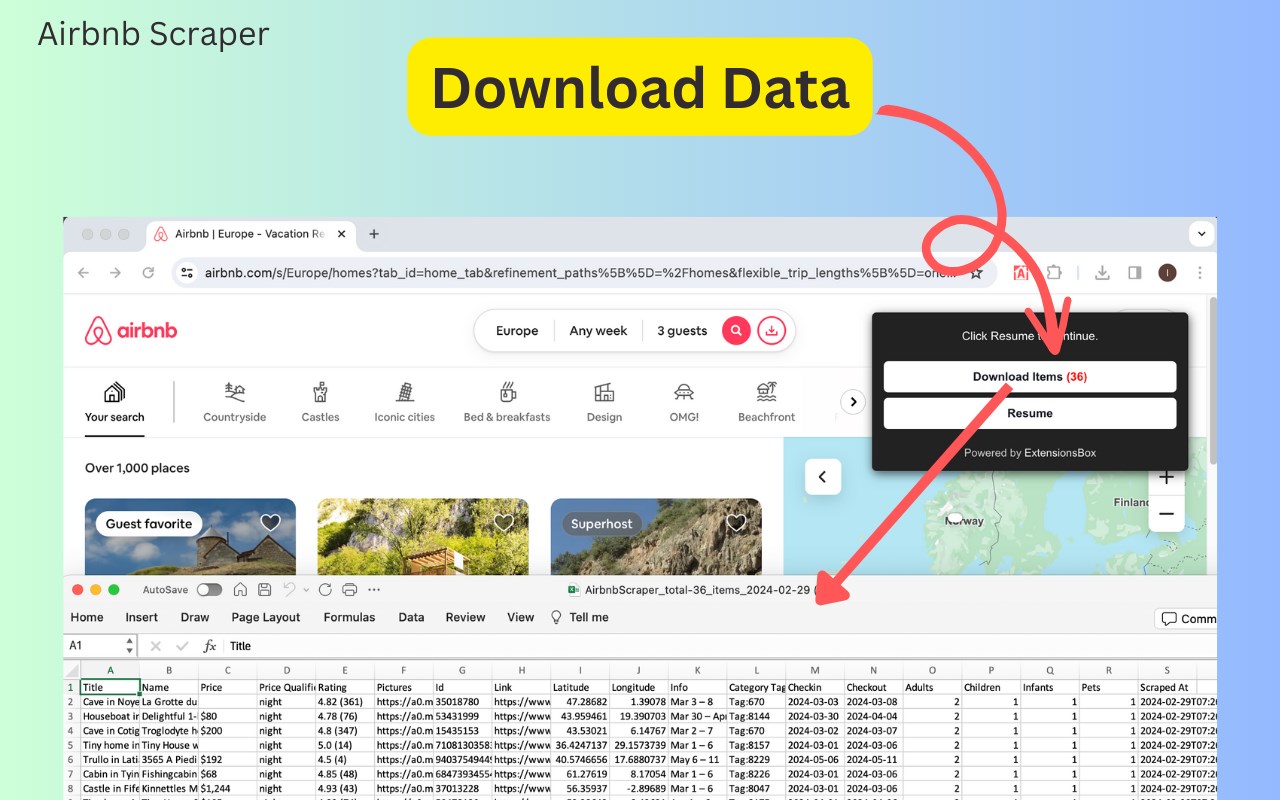The image size is (1280, 800).
Task: Open the Chrome three-dot menu
Action: (x=1200, y=273)
